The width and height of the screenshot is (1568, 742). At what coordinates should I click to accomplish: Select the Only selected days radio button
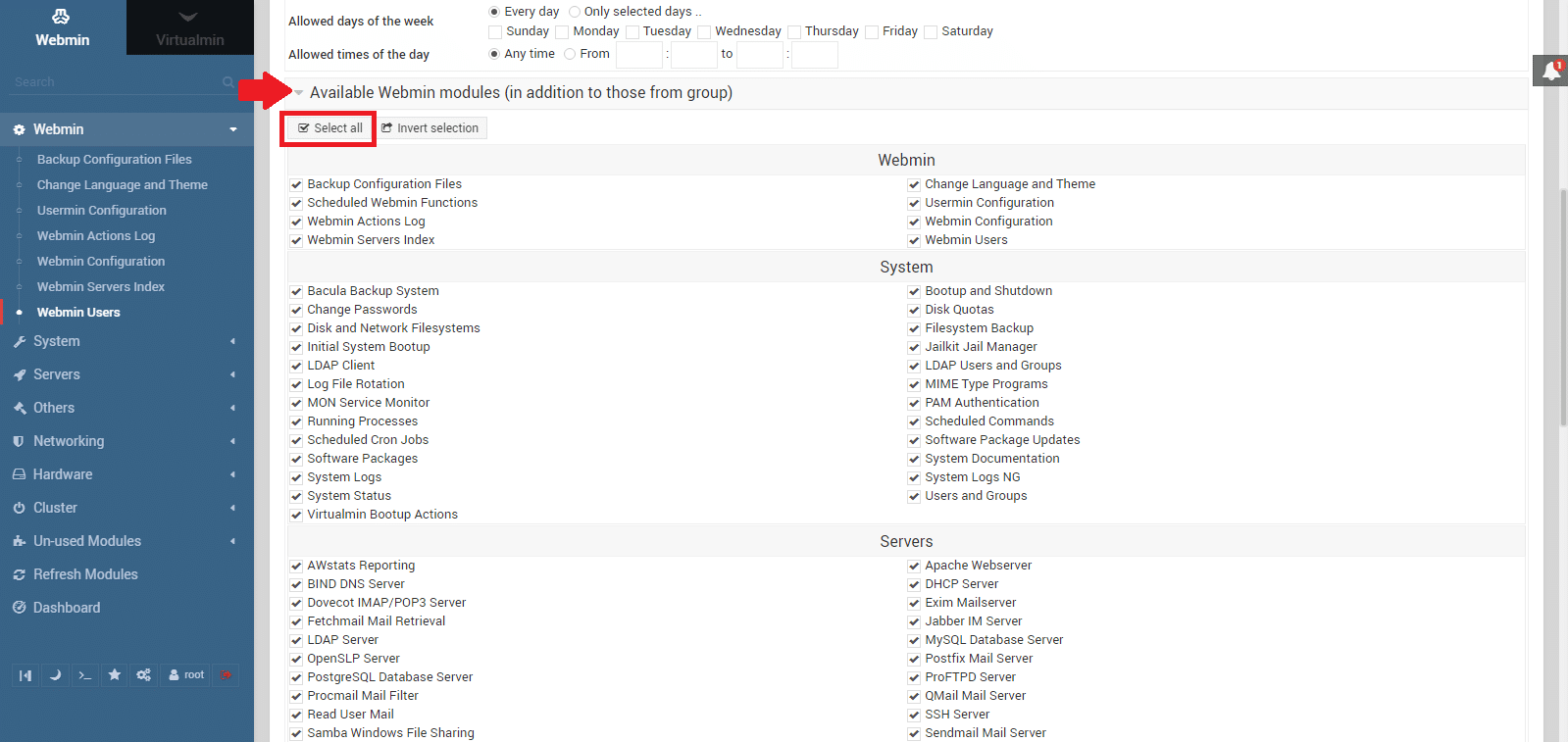click(x=575, y=12)
